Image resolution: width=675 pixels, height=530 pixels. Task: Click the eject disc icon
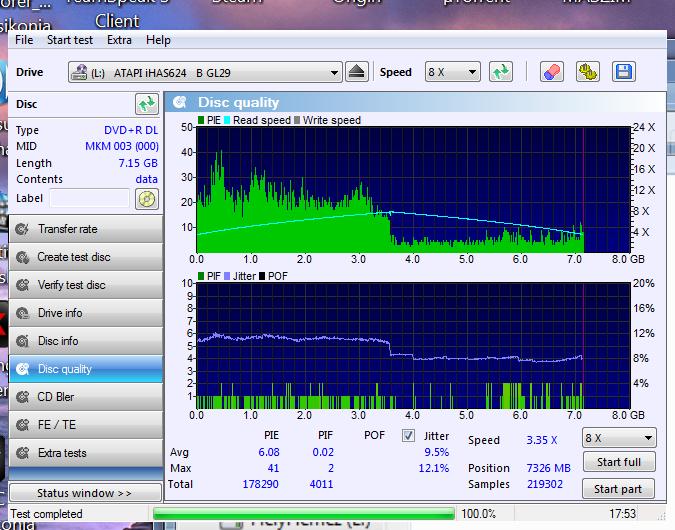pos(358,72)
